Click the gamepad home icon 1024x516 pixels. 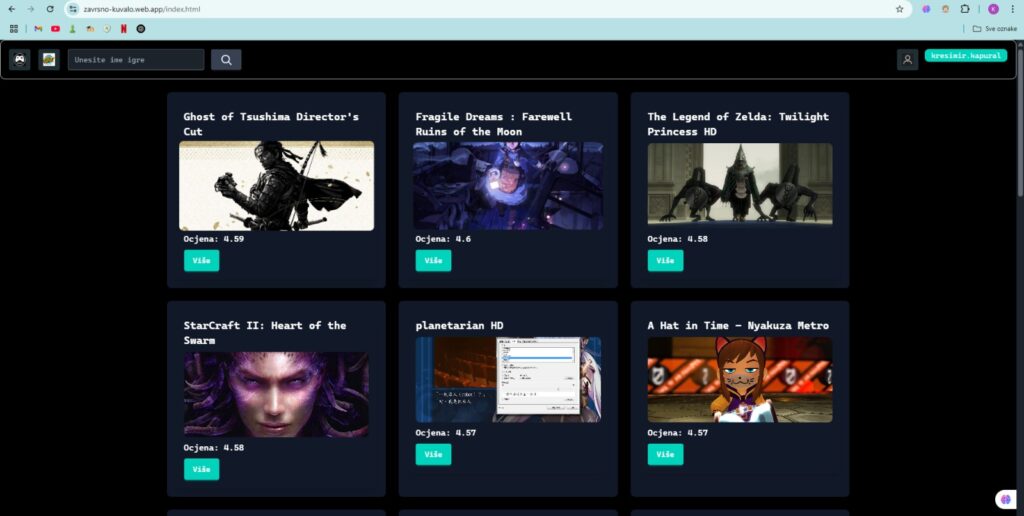pos(20,59)
